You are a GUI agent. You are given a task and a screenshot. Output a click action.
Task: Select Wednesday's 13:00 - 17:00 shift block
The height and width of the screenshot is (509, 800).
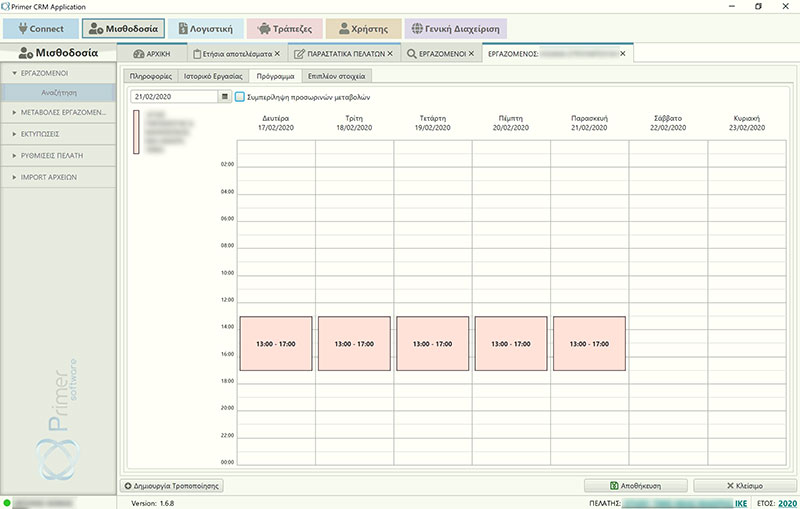pos(433,343)
